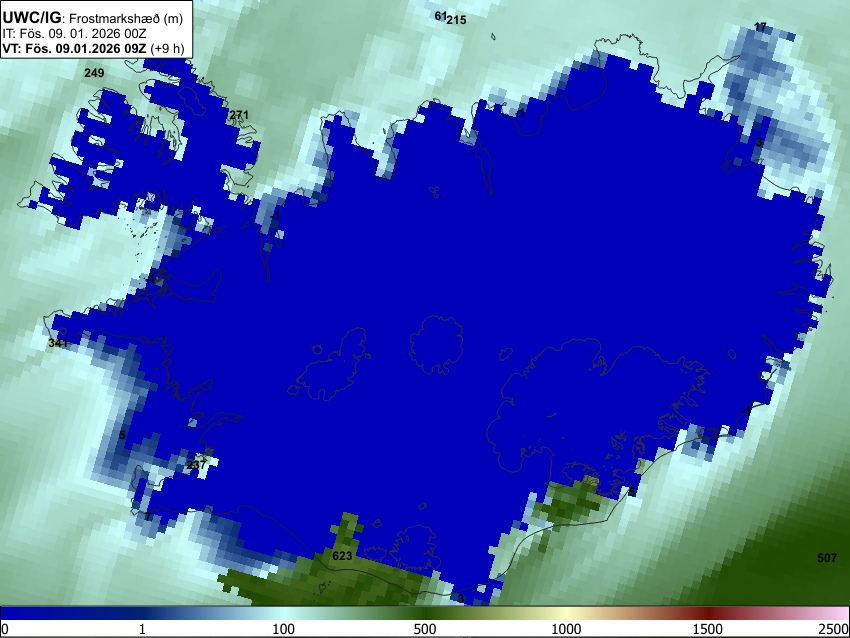Click the color scale label 1000
Image resolution: width=850 pixels, height=638 pixels.
[x=566, y=629]
